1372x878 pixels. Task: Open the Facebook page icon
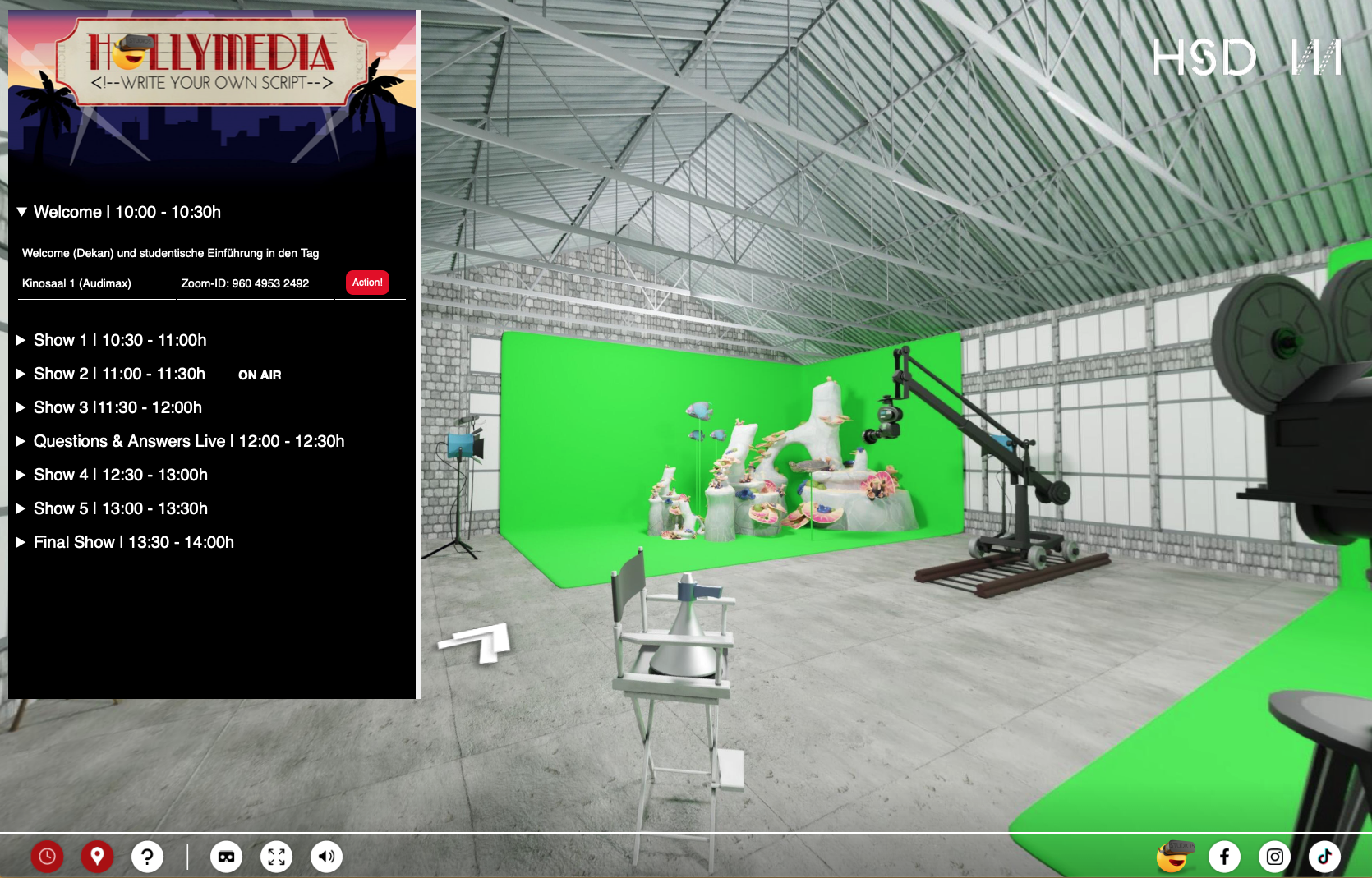pyautogui.click(x=1224, y=857)
